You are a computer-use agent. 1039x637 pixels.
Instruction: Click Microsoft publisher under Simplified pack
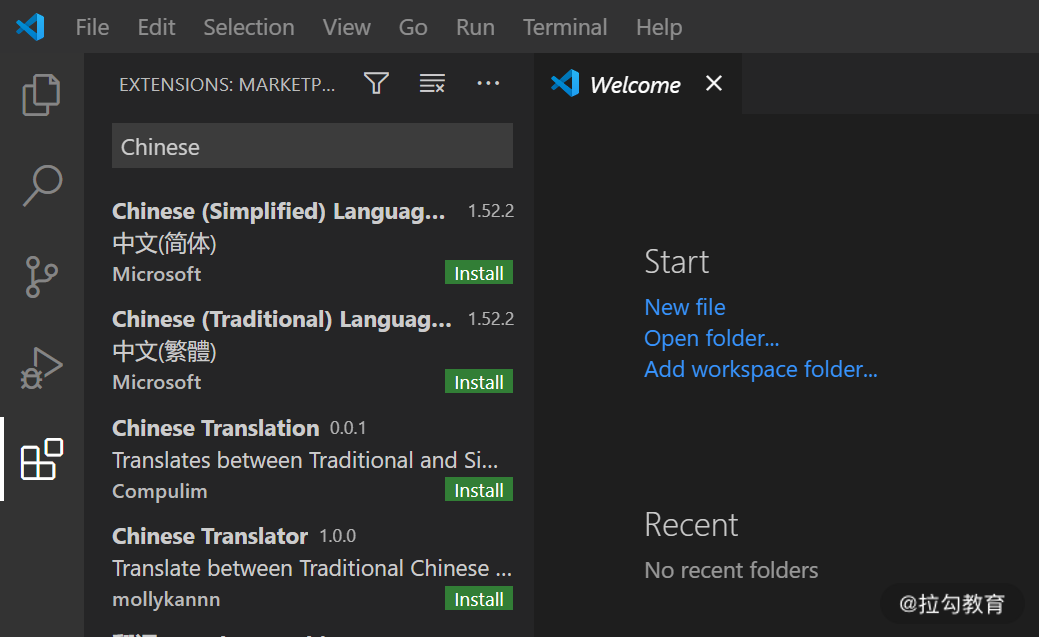point(156,274)
